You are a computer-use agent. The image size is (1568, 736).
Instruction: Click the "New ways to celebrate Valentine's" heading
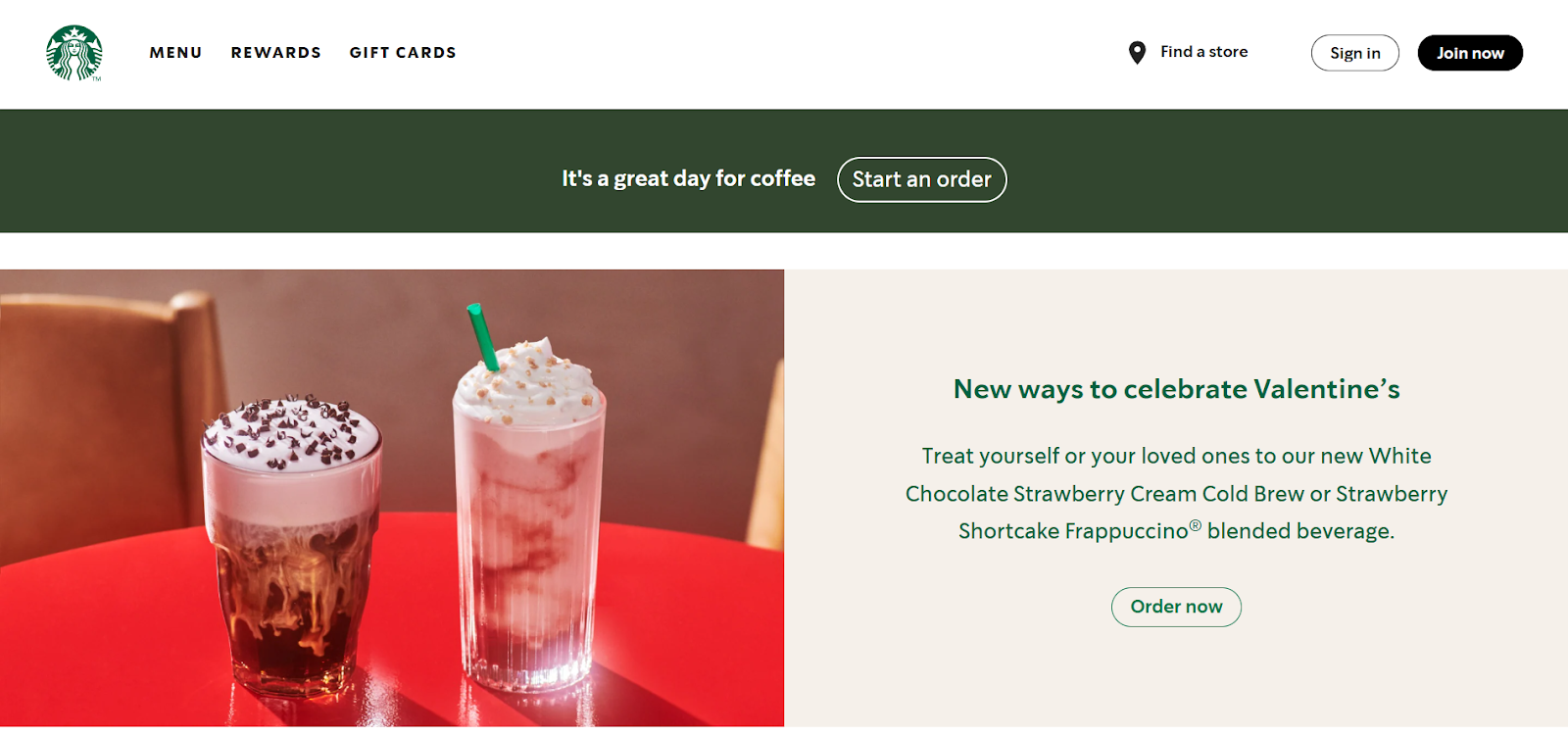tap(1176, 389)
